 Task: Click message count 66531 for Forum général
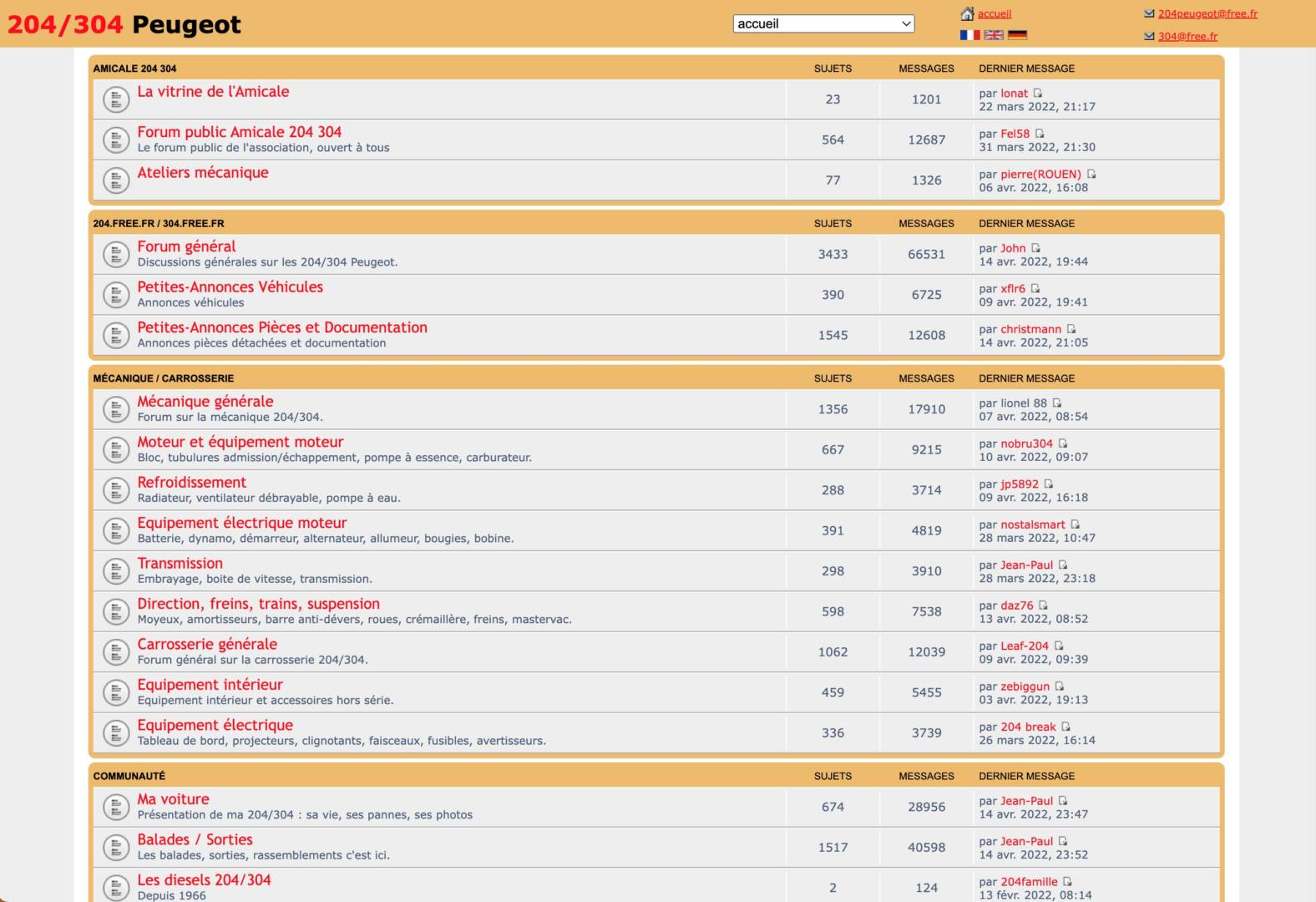coord(927,255)
